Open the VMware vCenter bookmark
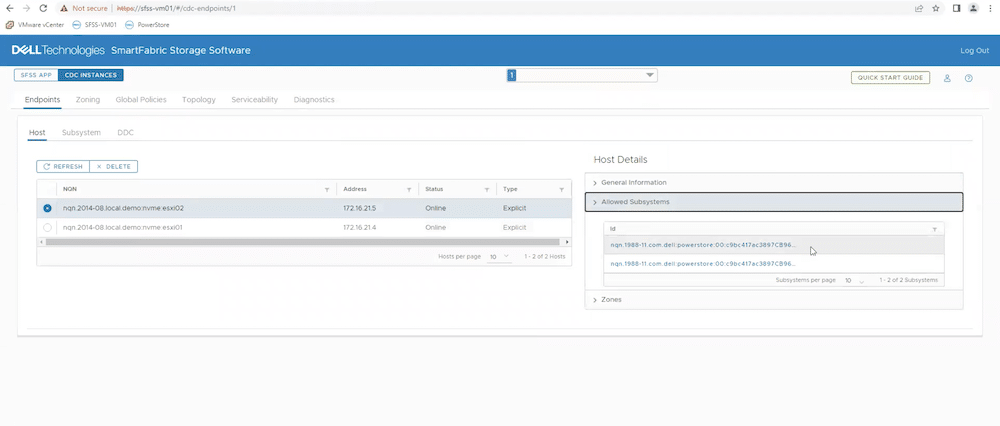The width and height of the screenshot is (1000, 426). click(x=36, y=25)
